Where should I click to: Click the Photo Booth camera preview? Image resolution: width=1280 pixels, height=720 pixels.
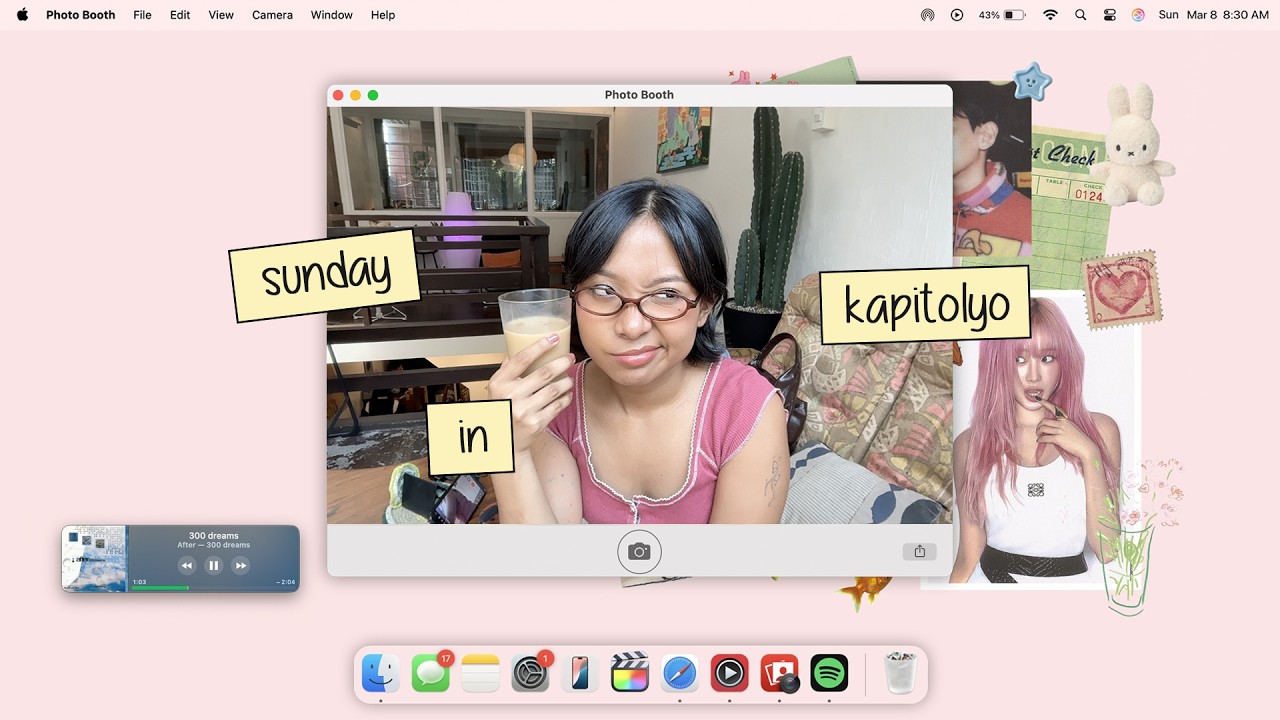[639, 315]
